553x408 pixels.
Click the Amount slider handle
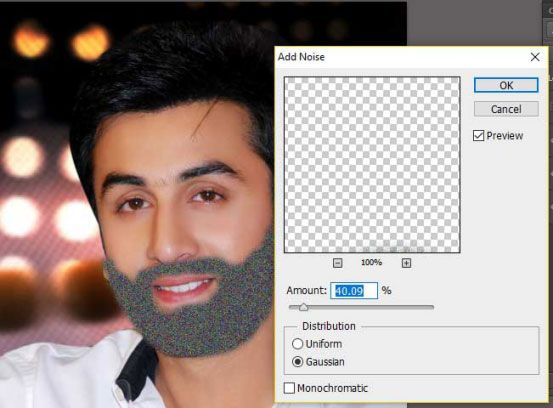click(303, 307)
